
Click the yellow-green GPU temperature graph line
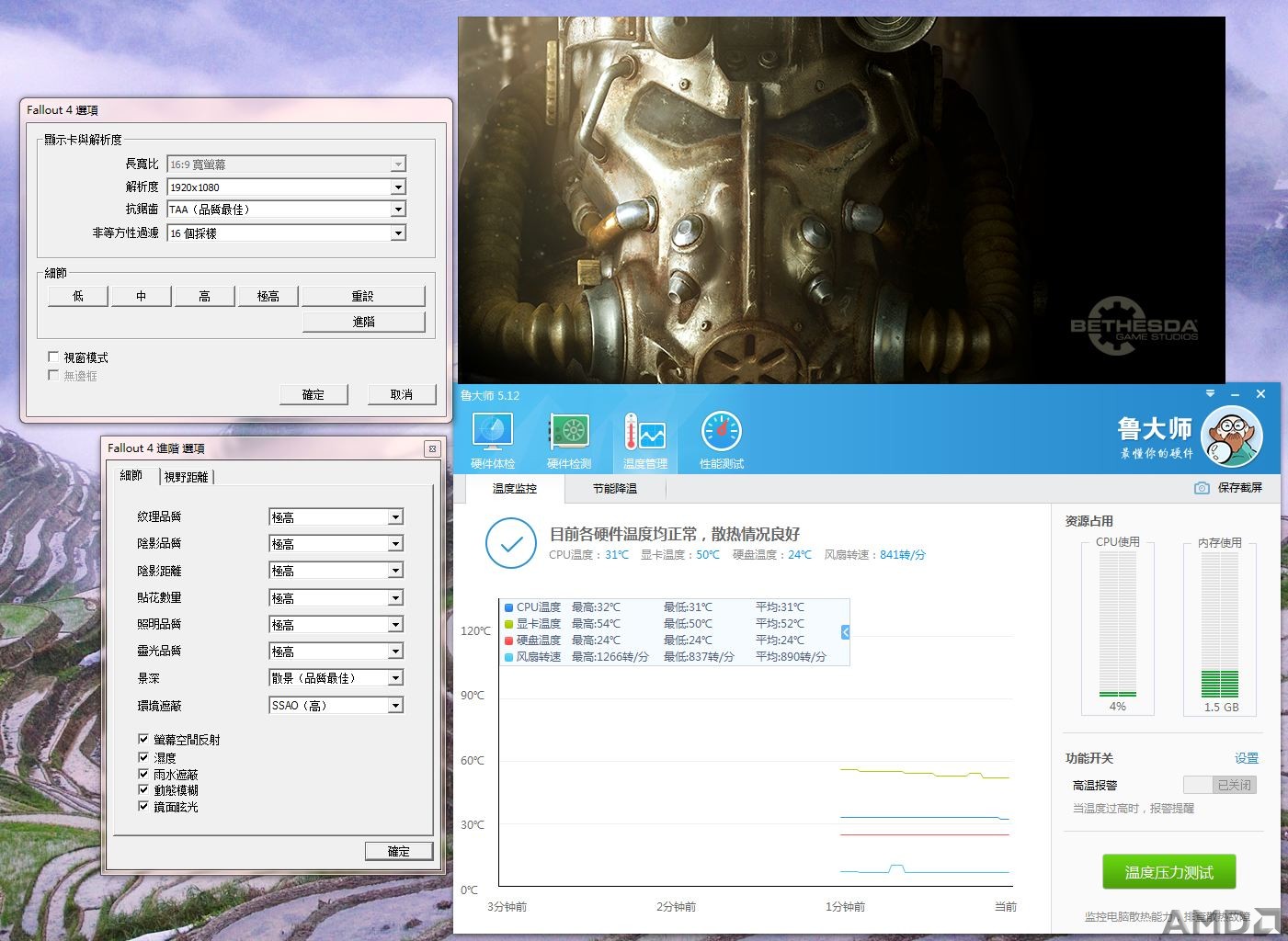(x=924, y=774)
